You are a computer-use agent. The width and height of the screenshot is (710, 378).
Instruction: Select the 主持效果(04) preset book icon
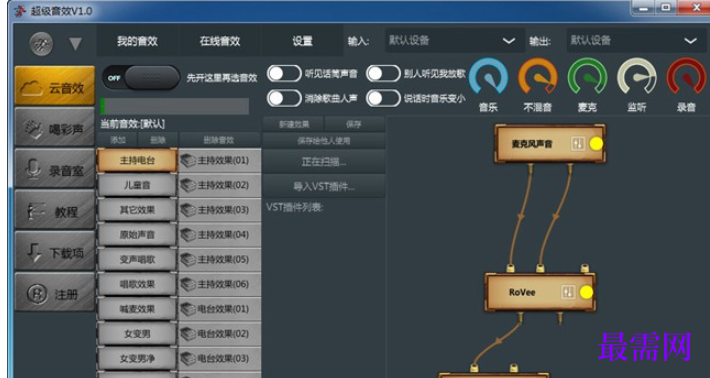(188, 234)
